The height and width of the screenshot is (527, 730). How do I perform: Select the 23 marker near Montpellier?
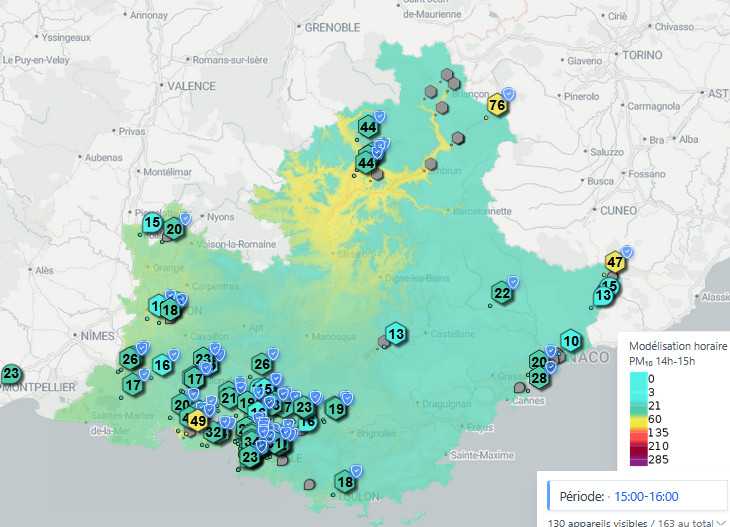point(11,375)
